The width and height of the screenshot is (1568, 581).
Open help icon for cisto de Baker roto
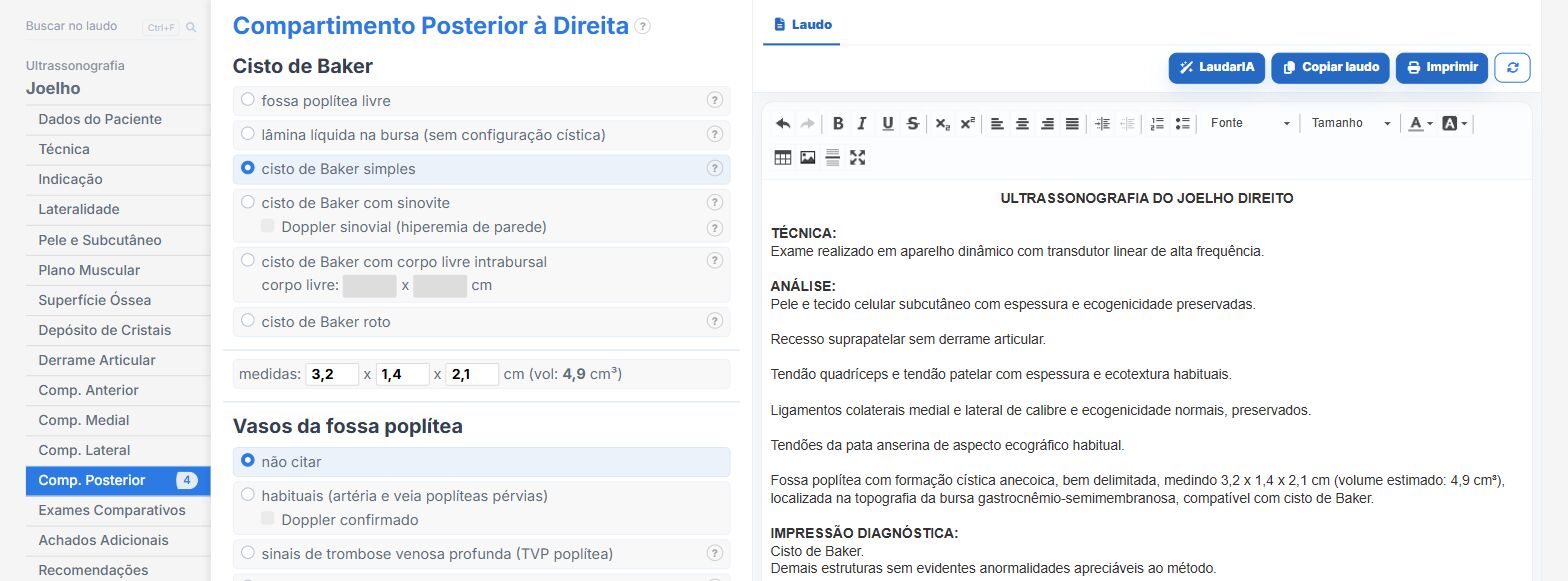point(715,321)
